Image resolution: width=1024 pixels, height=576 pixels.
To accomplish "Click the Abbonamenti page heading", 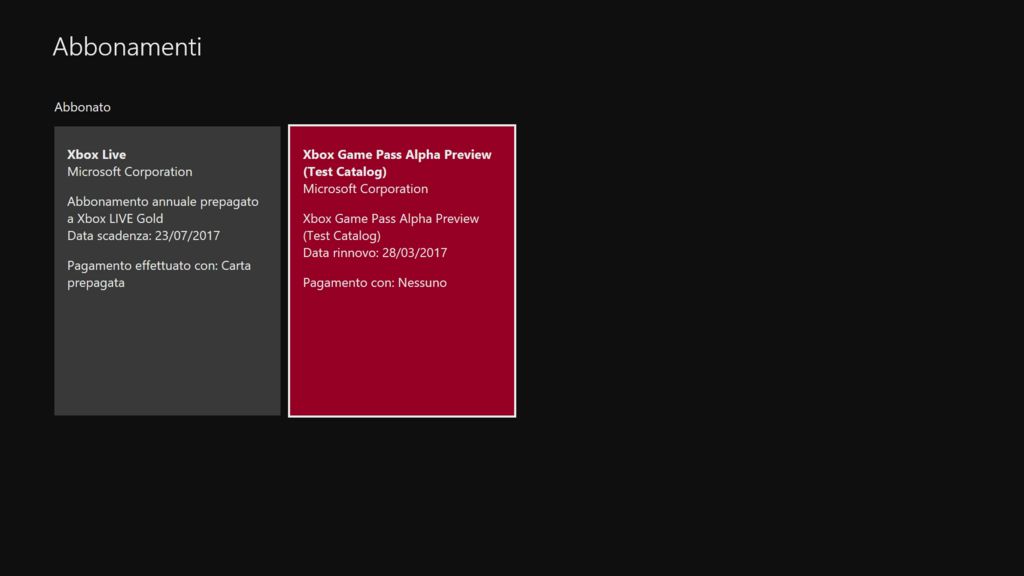I will coord(127,46).
